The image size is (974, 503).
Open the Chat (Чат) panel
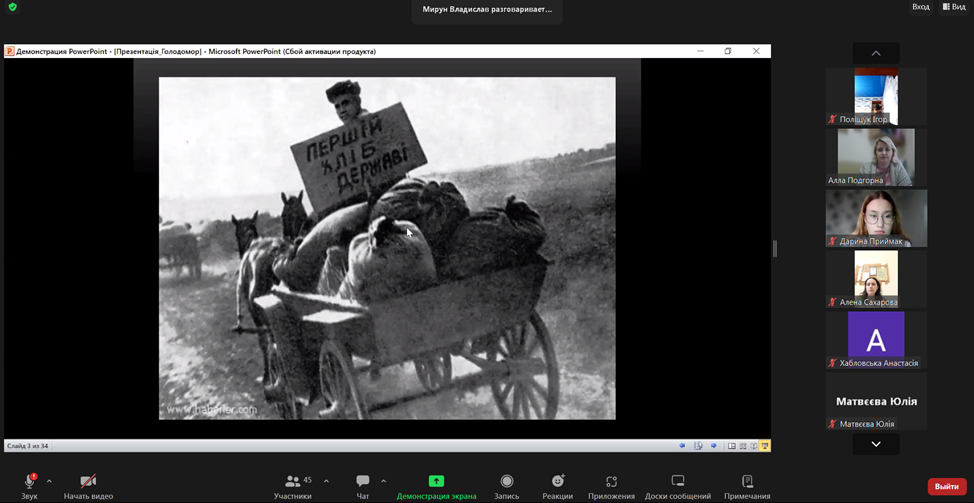click(x=362, y=482)
